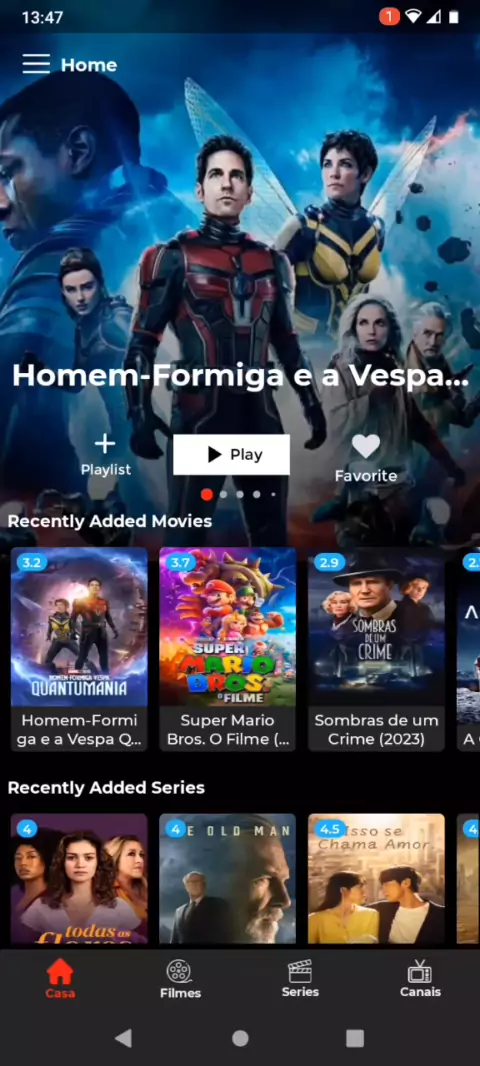
Task: Tap the Android recent apps square
Action: (355, 1038)
